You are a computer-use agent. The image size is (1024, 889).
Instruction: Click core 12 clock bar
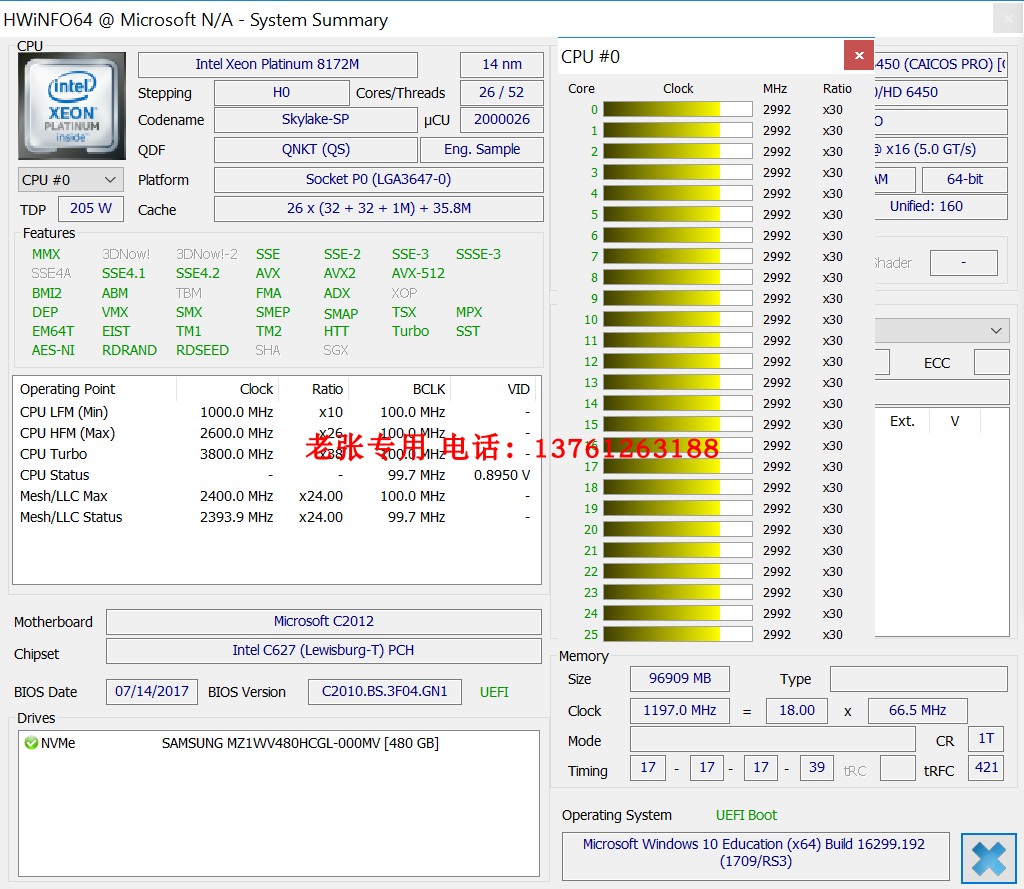tap(677, 362)
